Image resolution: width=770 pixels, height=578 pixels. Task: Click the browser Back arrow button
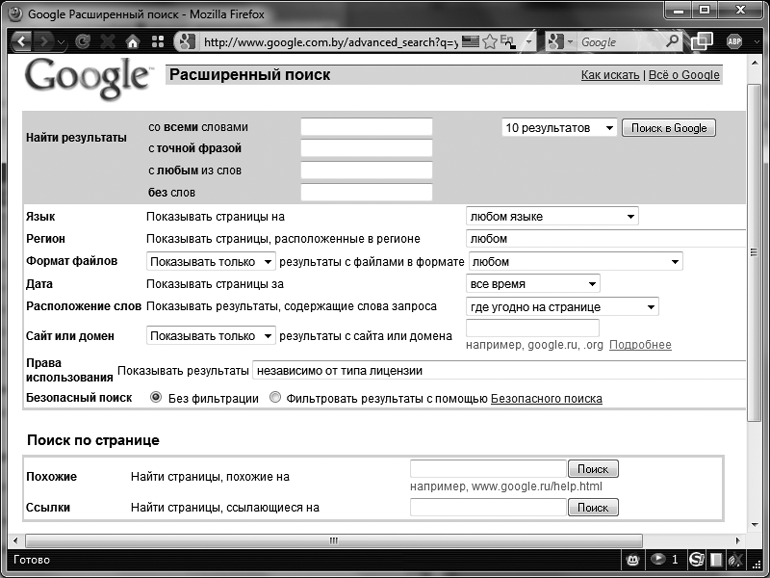click(x=22, y=42)
